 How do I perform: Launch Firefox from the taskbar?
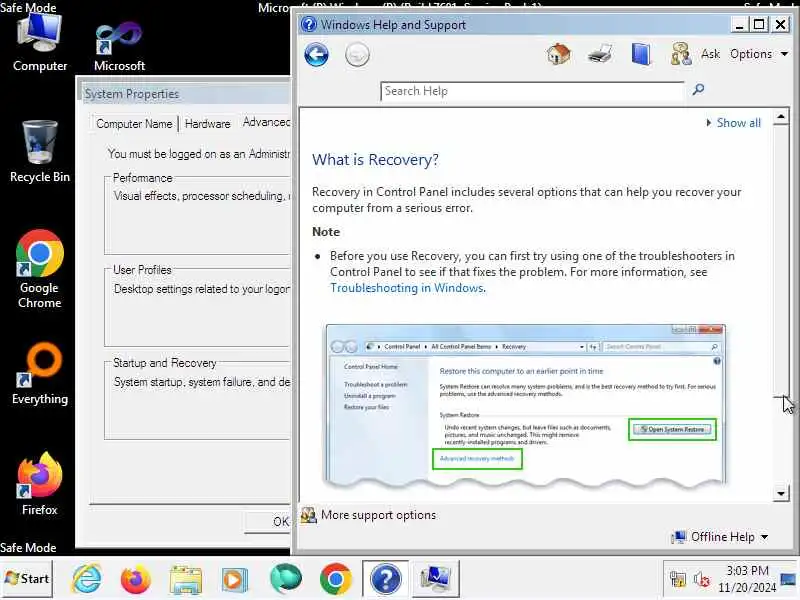(x=136, y=579)
